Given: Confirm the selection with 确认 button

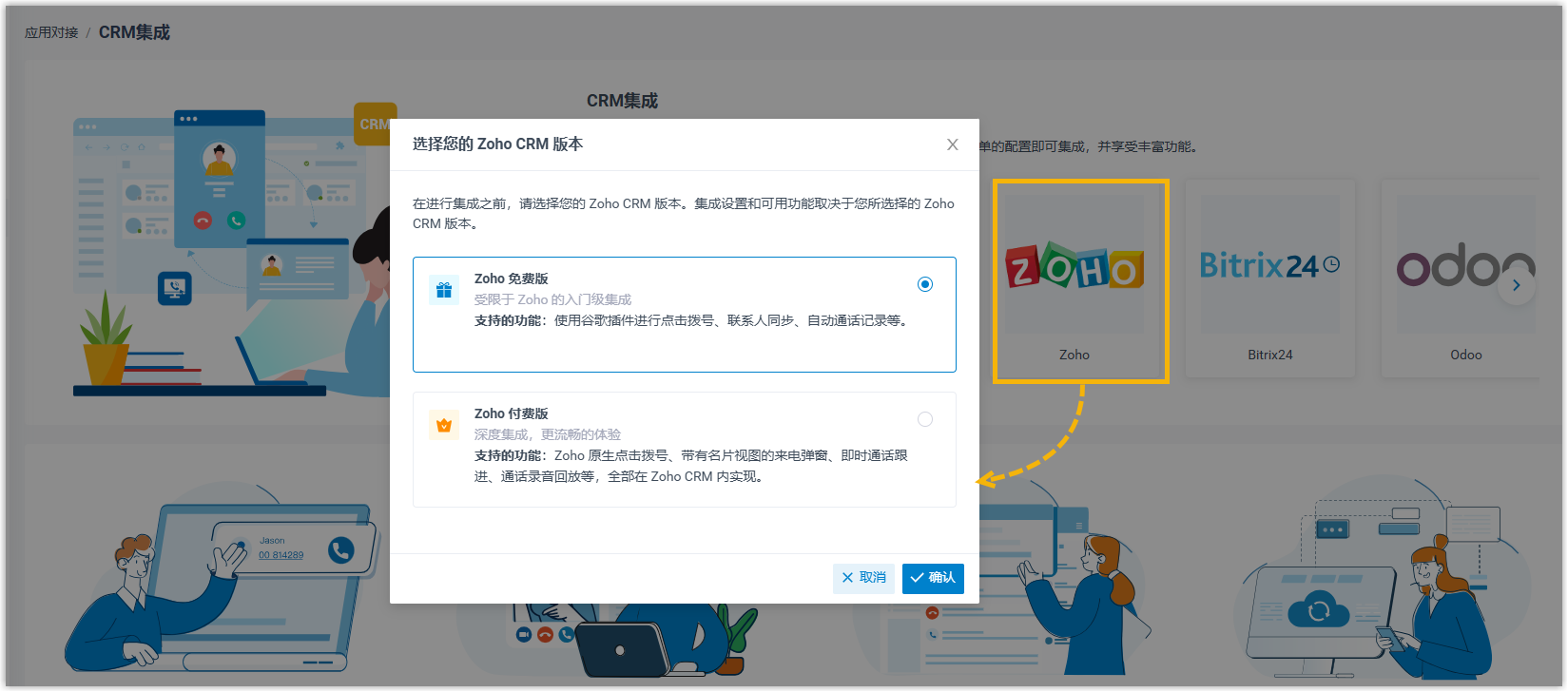Looking at the screenshot, I should click(933, 578).
